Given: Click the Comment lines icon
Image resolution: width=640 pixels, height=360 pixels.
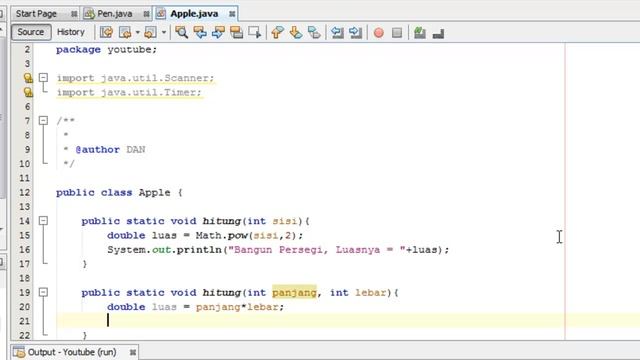Looking at the screenshot, I should (x=420, y=32).
